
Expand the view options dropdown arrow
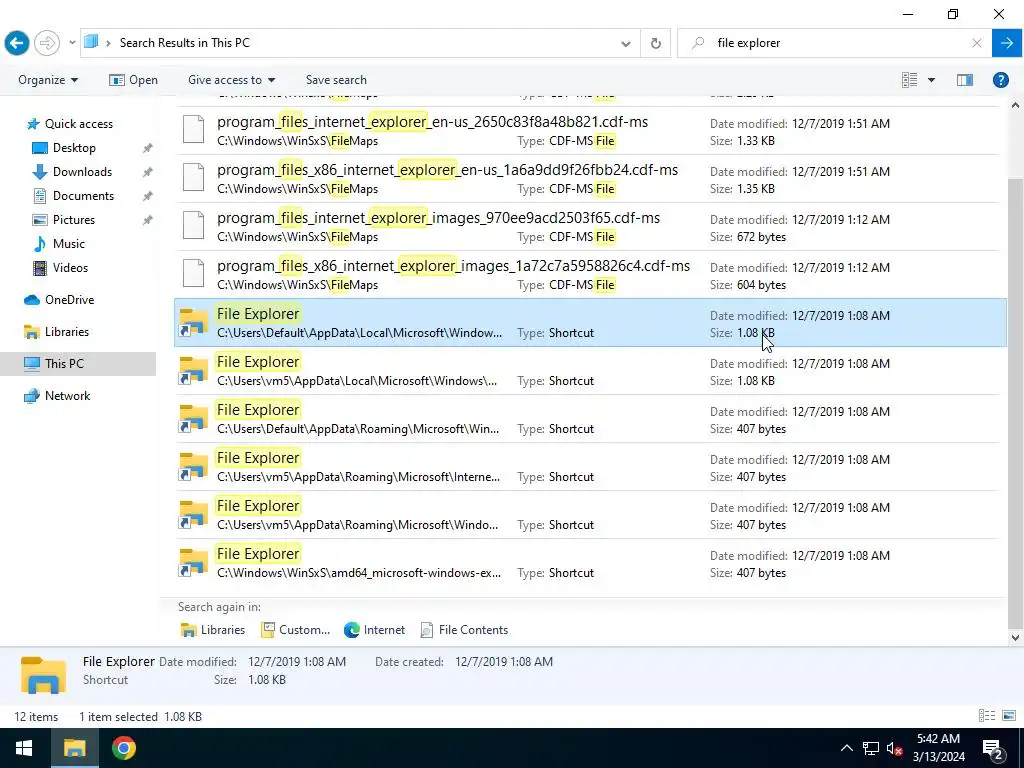tap(931, 80)
